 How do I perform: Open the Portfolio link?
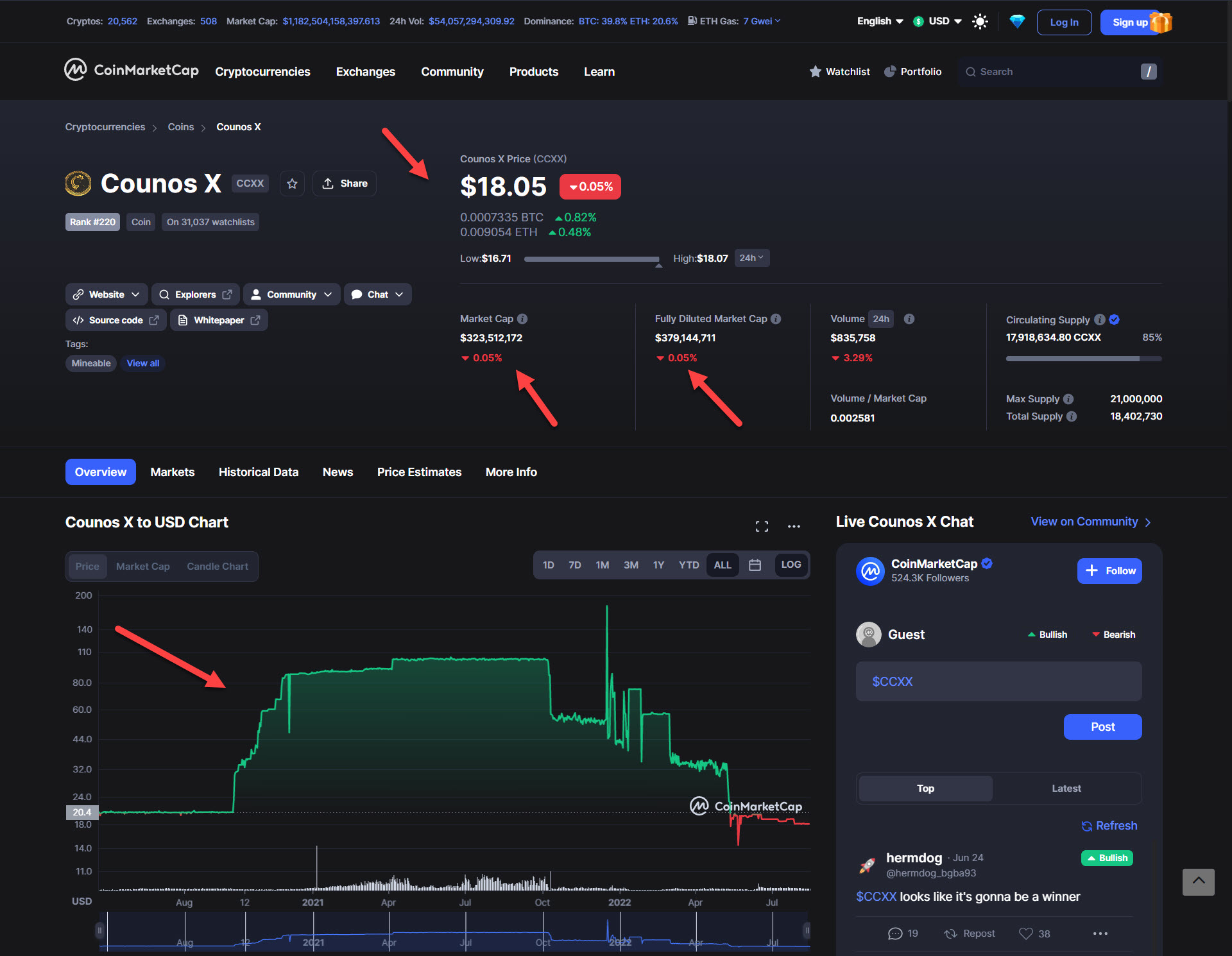pyautogui.click(x=913, y=72)
